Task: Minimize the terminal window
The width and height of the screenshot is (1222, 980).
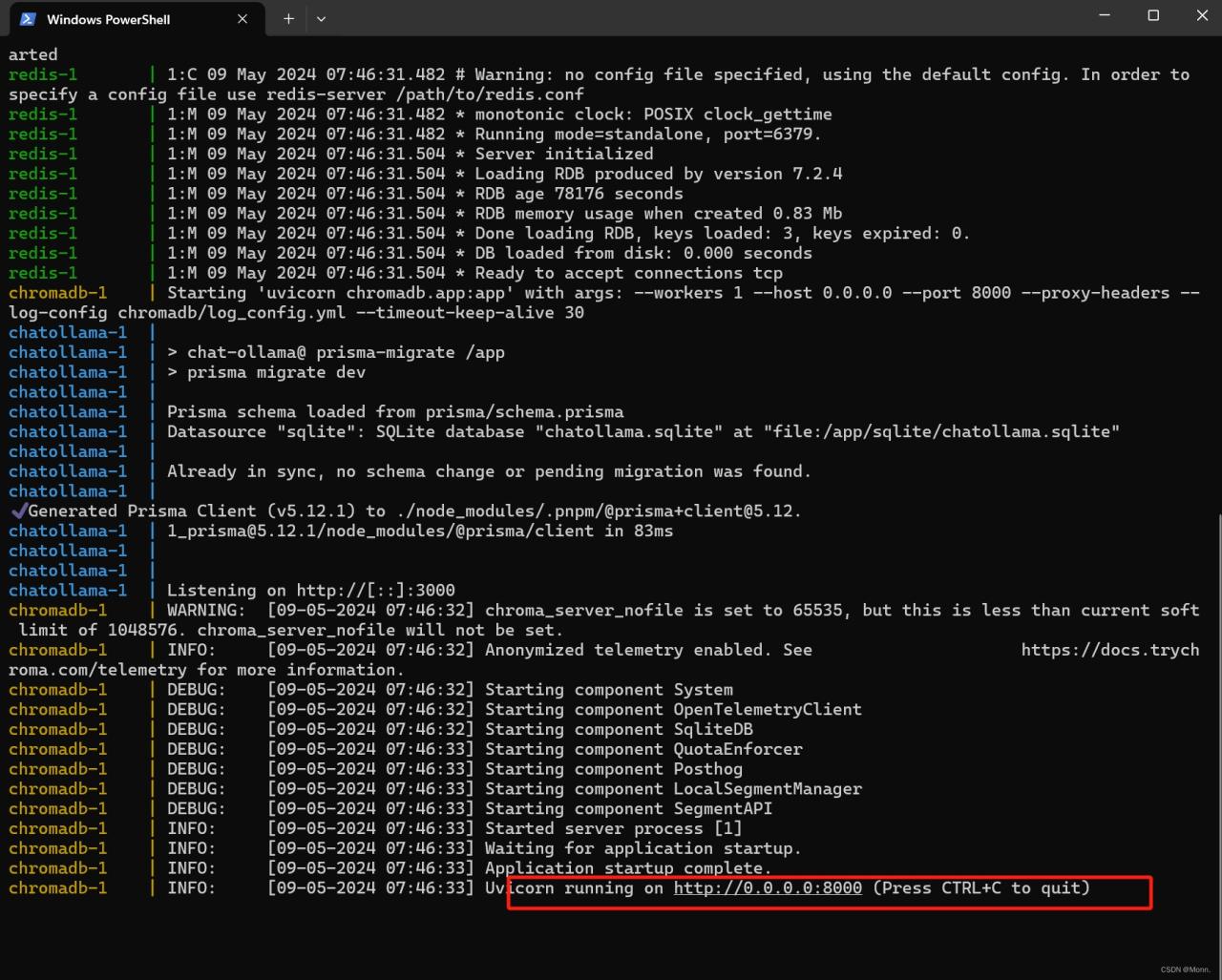Action: coord(1105,15)
